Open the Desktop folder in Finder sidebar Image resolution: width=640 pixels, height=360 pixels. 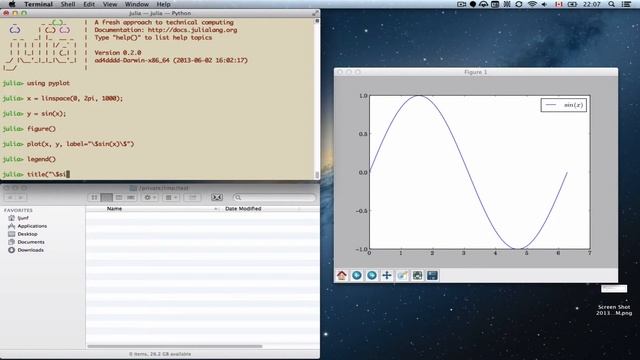(x=23, y=234)
